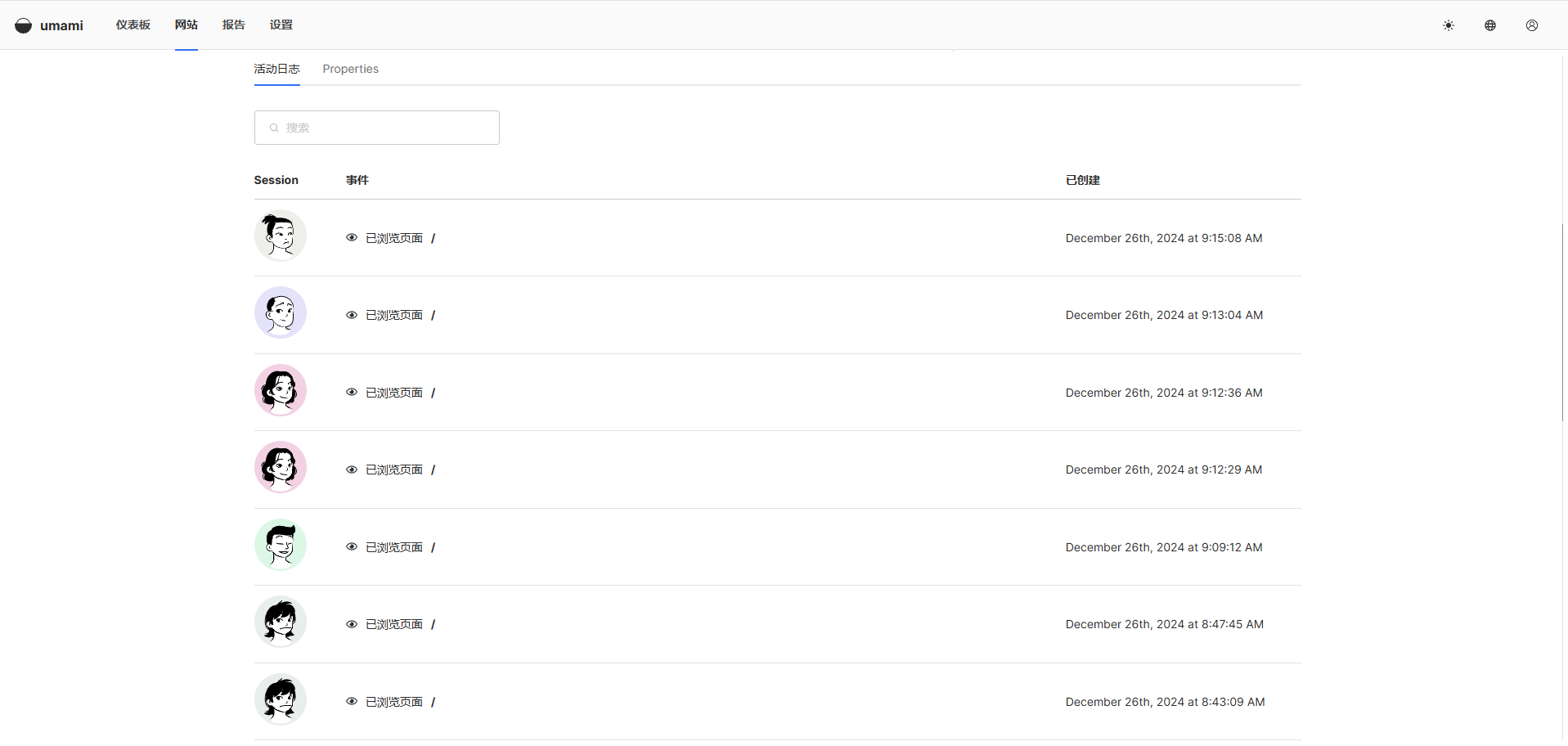
Task: Open the language globe selector
Action: pyautogui.click(x=1489, y=25)
